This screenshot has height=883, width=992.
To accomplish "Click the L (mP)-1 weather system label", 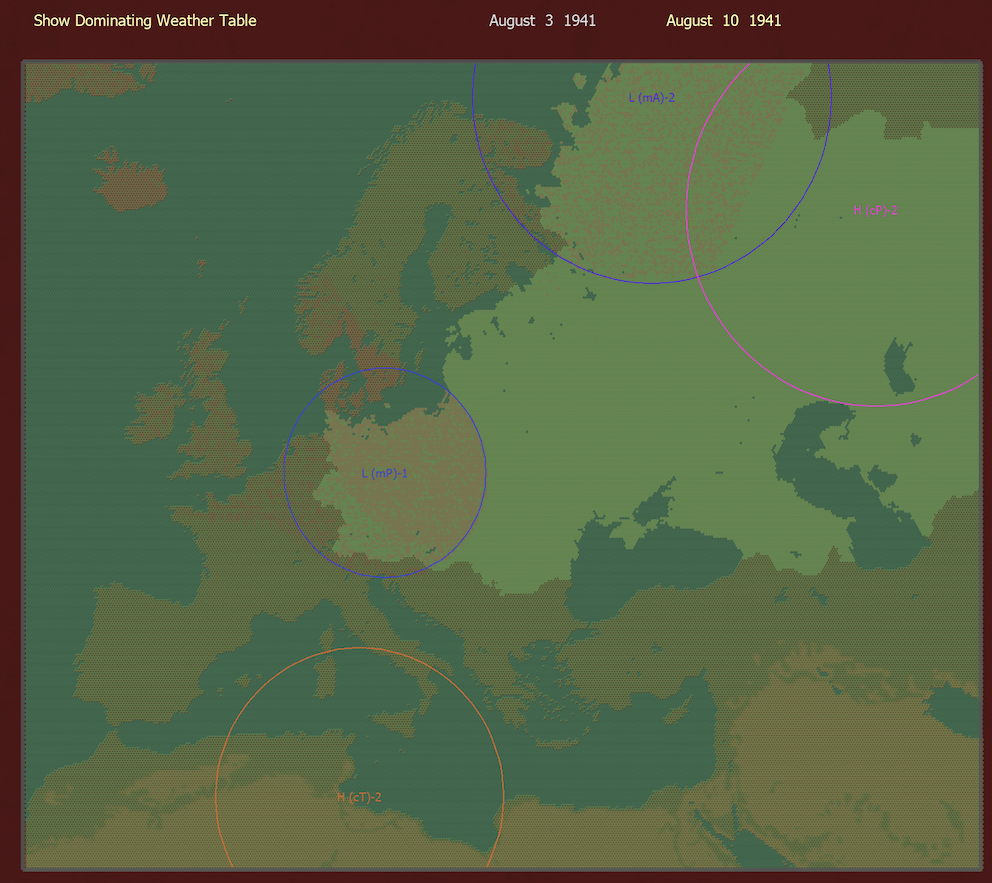I will coord(385,473).
